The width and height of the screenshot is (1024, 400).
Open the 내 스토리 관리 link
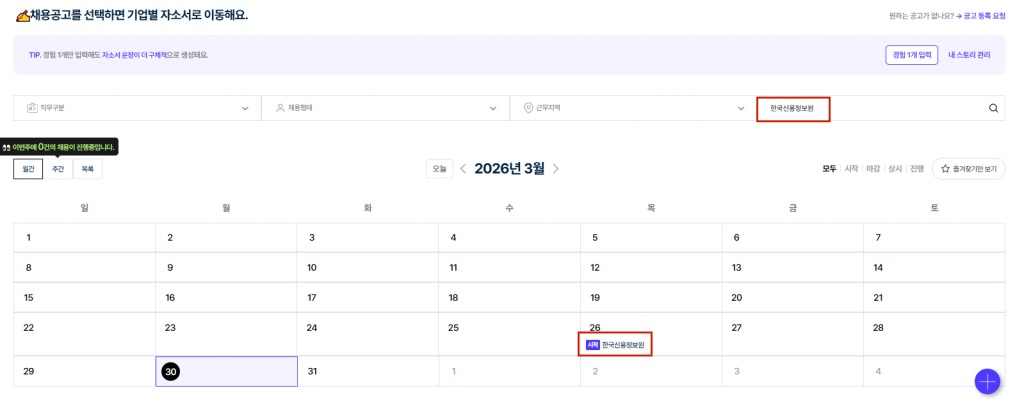tap(969, 55)
